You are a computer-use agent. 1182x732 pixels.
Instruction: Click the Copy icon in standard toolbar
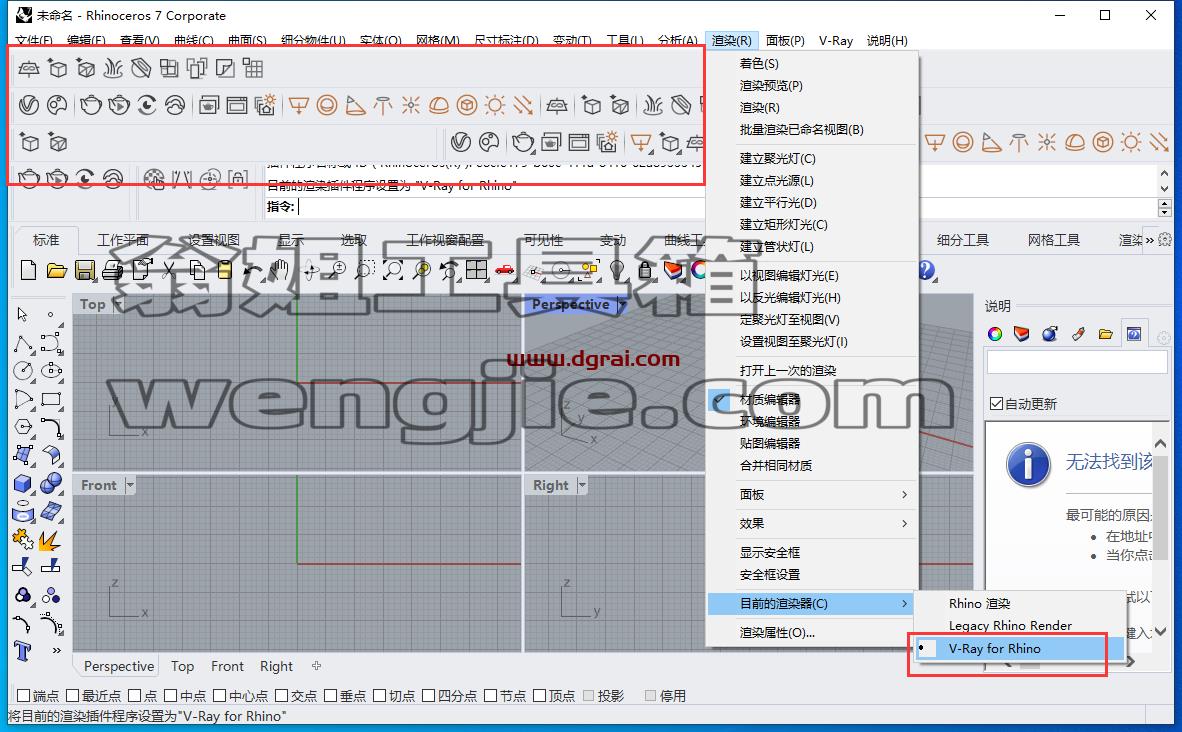[x=198, y=270]
